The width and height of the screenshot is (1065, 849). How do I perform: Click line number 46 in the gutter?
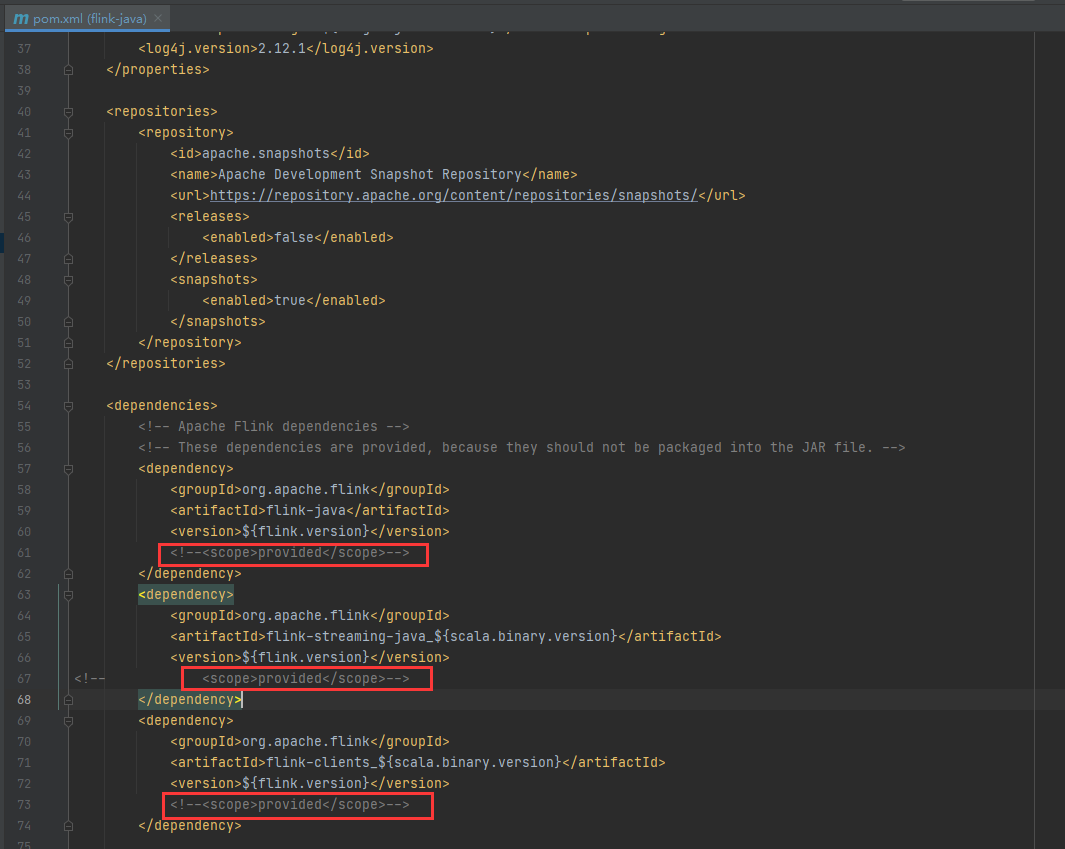(x=24, y=237)
